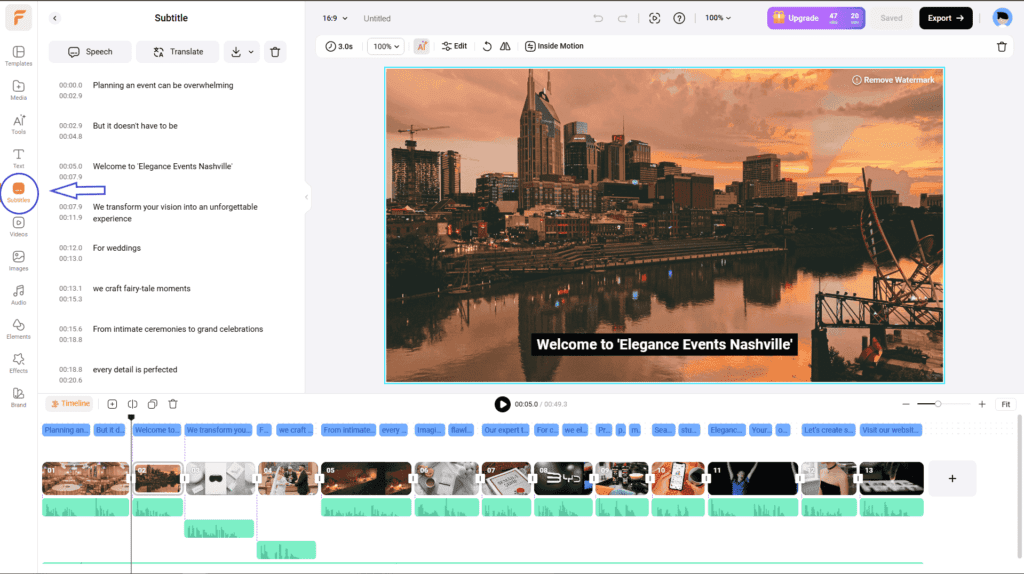
Task: Select subtitle 'Planning an event can be overwhelming'
Action: pyautogui.click(x=163, y=86)
